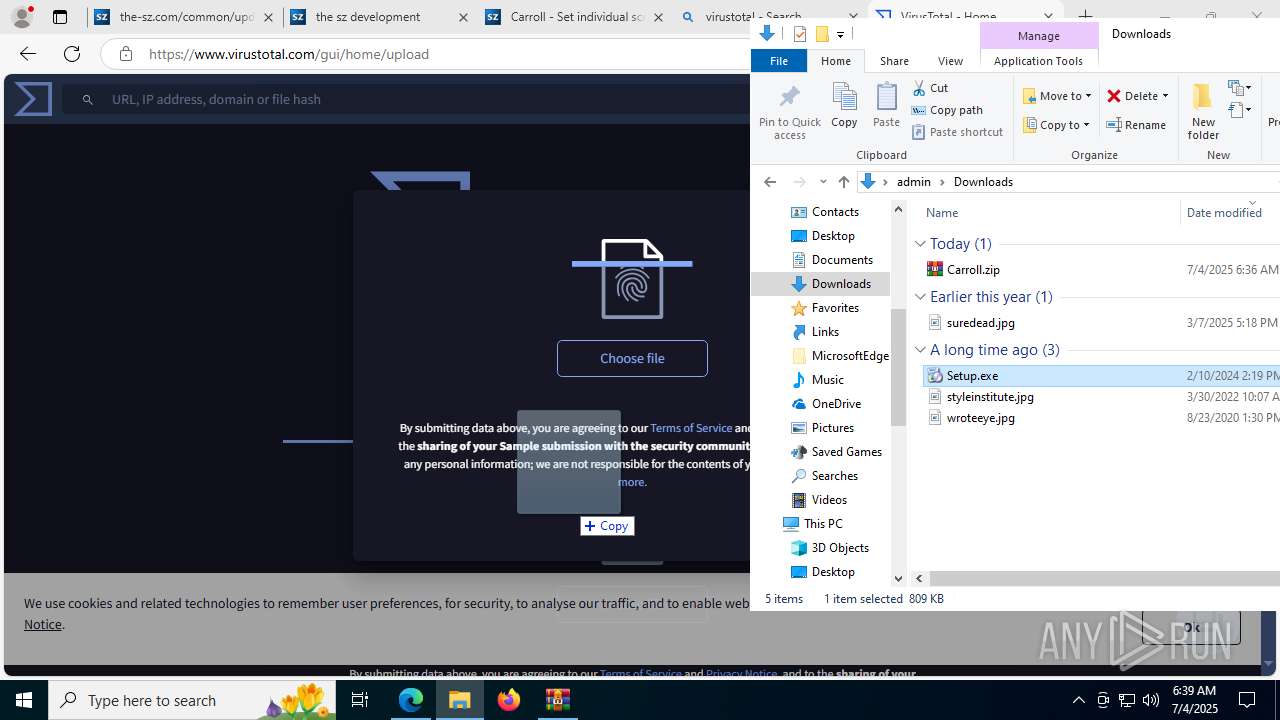Click the Notice link in cookie banner
Image resolution: width=1280 pixels, height=720 pixels.
(x=43, y=624)
